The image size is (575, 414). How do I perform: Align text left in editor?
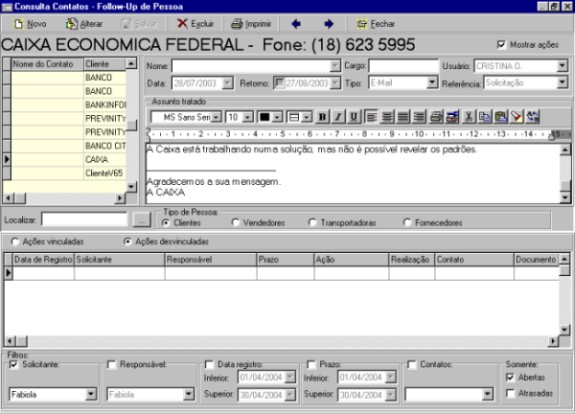tap(371, 117)
